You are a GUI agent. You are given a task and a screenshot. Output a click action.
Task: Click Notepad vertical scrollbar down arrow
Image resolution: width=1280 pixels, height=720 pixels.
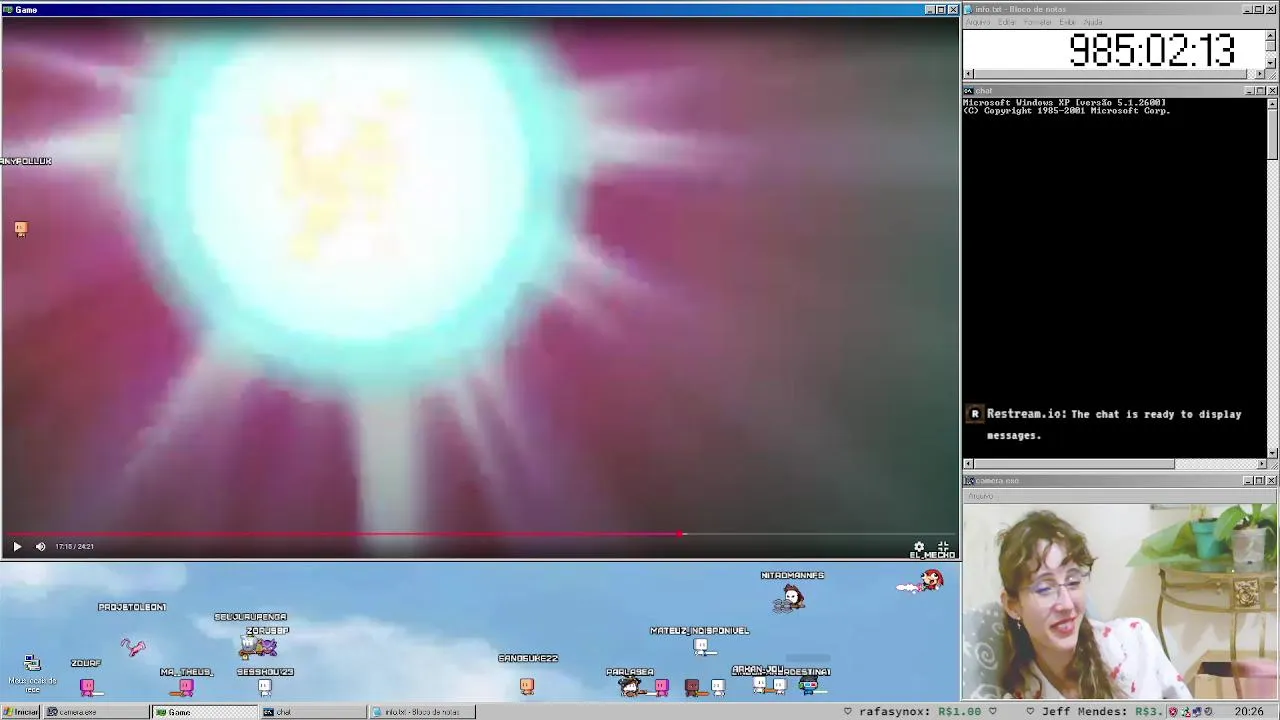(1271, 62)
